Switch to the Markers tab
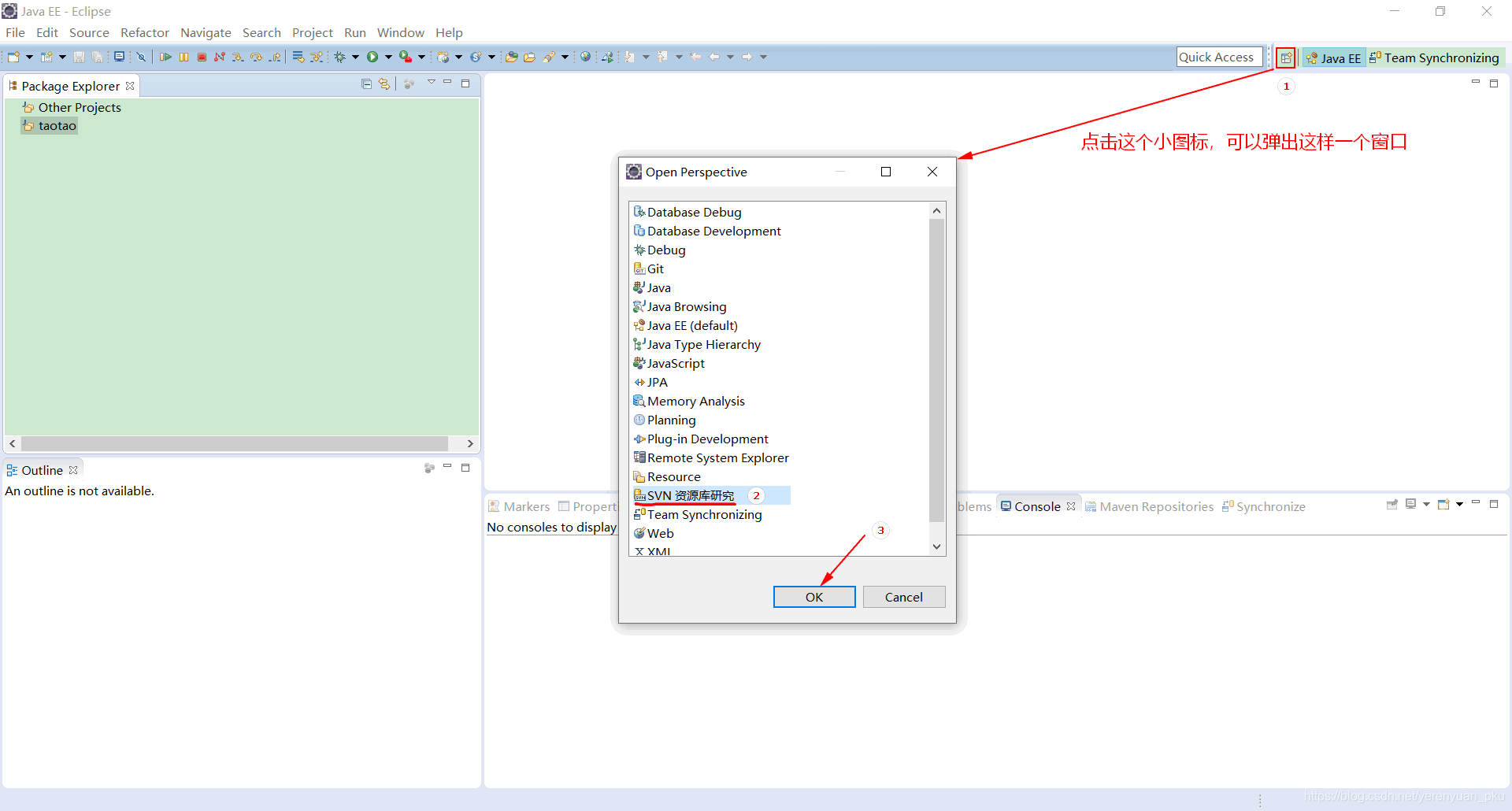 pos(519,506)
